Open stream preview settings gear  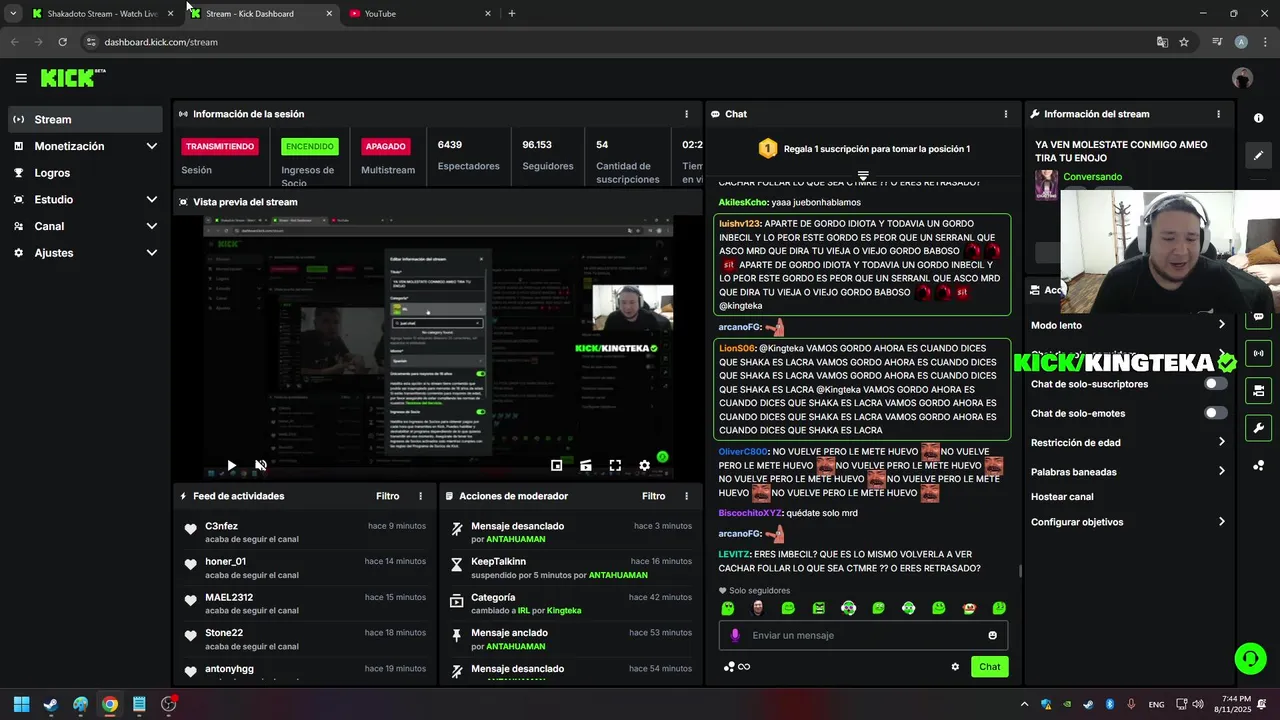644,465
